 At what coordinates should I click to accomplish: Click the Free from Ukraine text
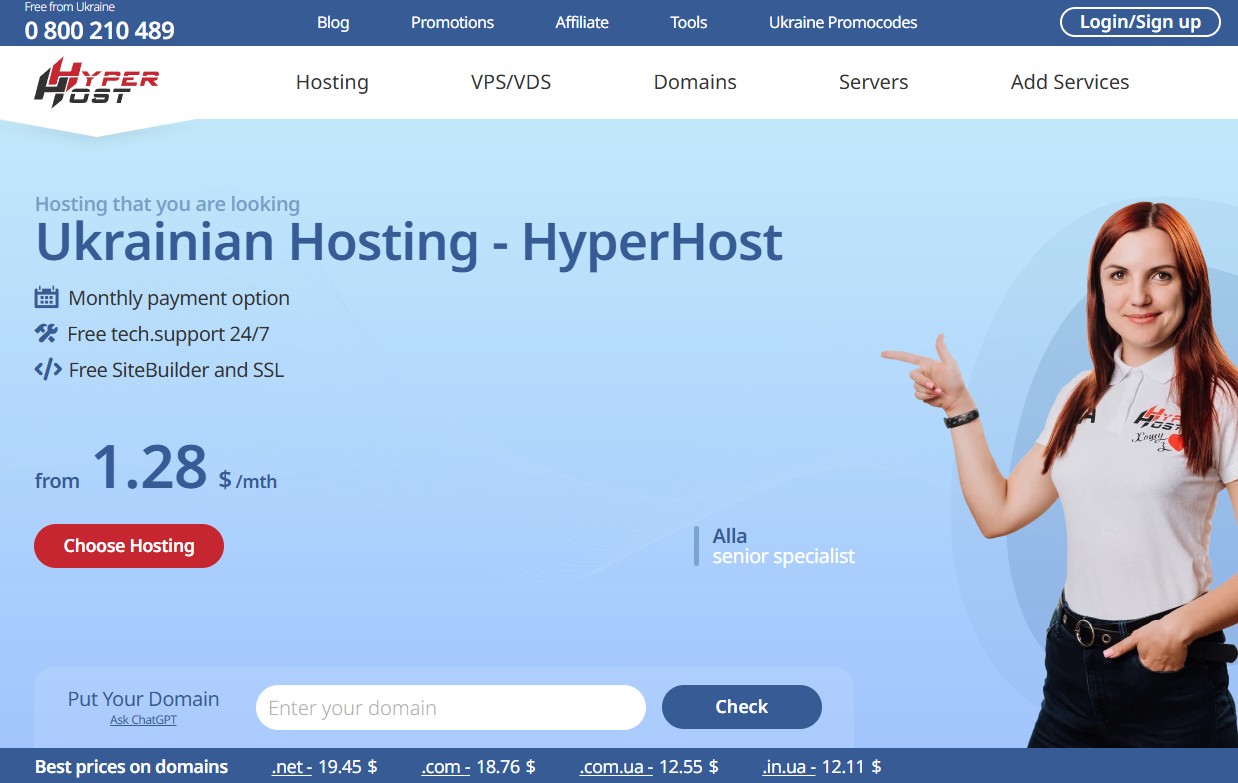(70, 7)
